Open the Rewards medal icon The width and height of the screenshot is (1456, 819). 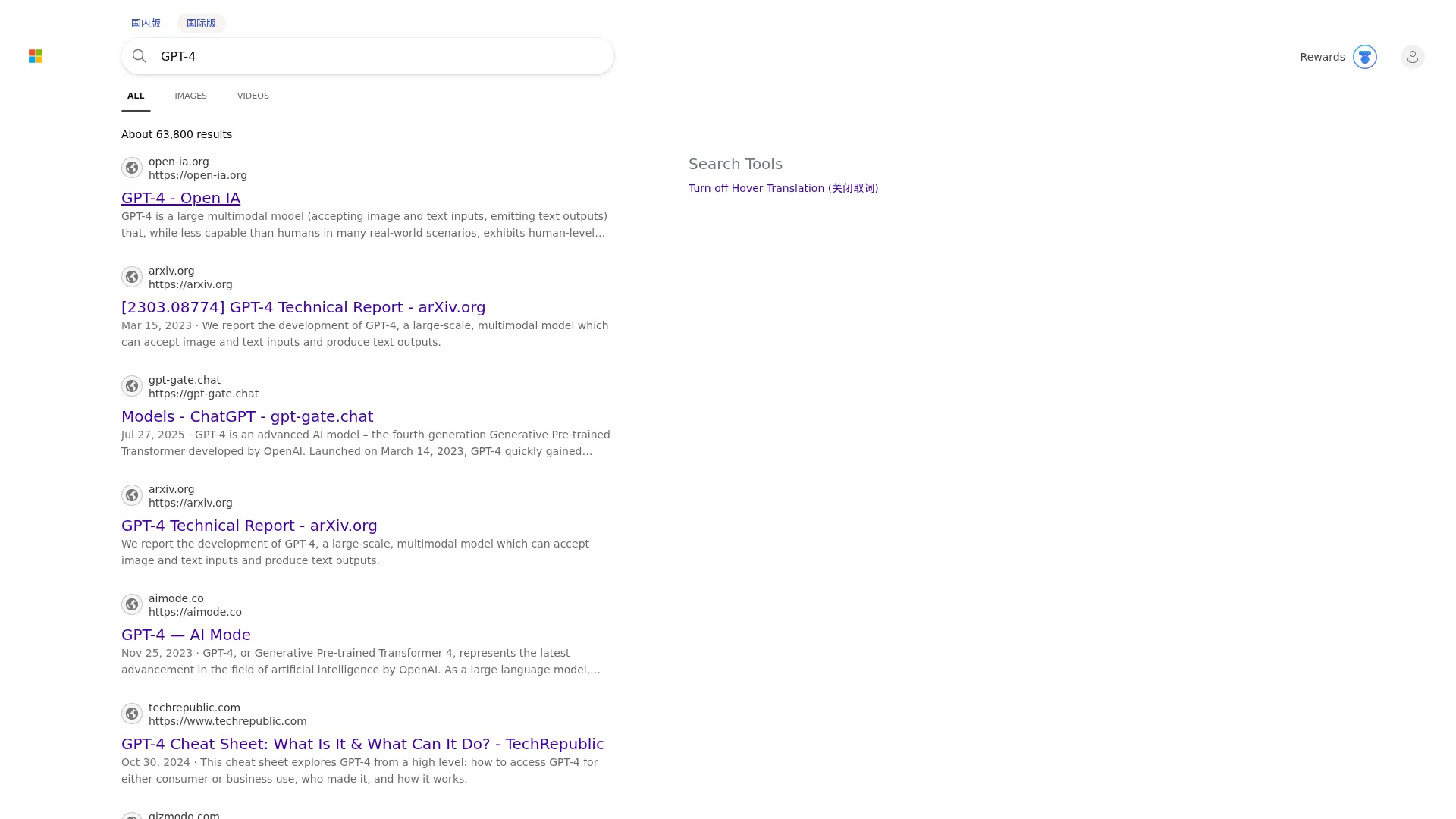point(1364,57)
